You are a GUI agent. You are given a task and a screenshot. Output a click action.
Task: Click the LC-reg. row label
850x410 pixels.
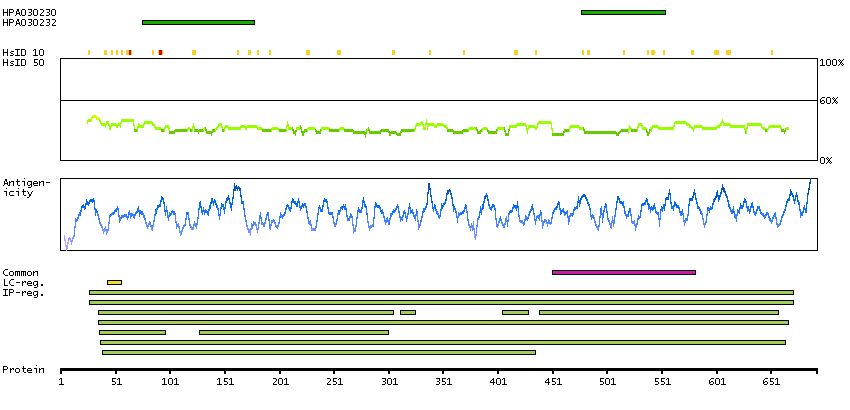tap(23, 282)
